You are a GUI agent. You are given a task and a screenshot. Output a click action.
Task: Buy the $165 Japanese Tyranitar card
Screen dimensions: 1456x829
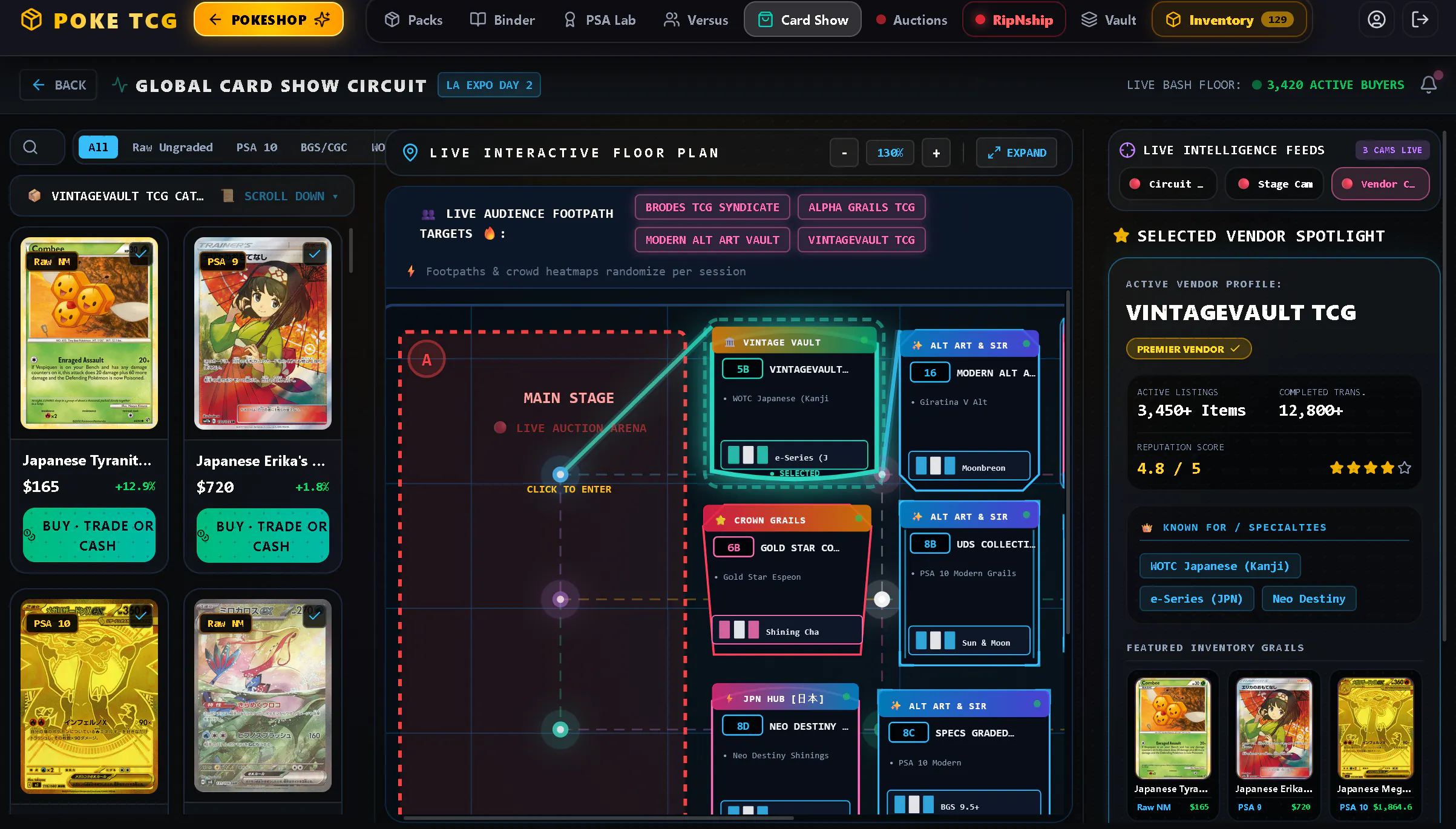(89, 536)
